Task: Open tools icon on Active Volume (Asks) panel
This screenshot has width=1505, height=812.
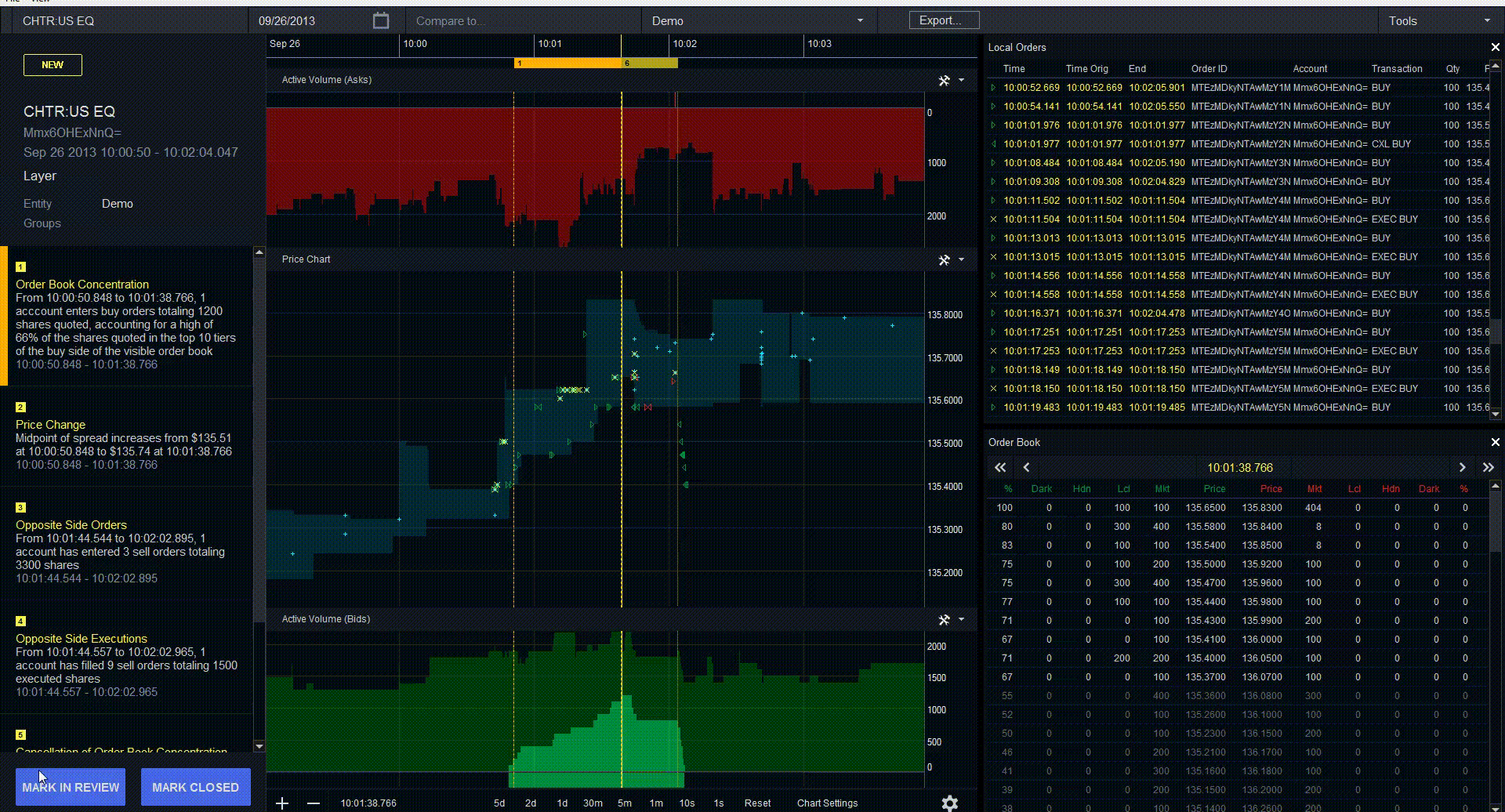Action: click(944, 80)
